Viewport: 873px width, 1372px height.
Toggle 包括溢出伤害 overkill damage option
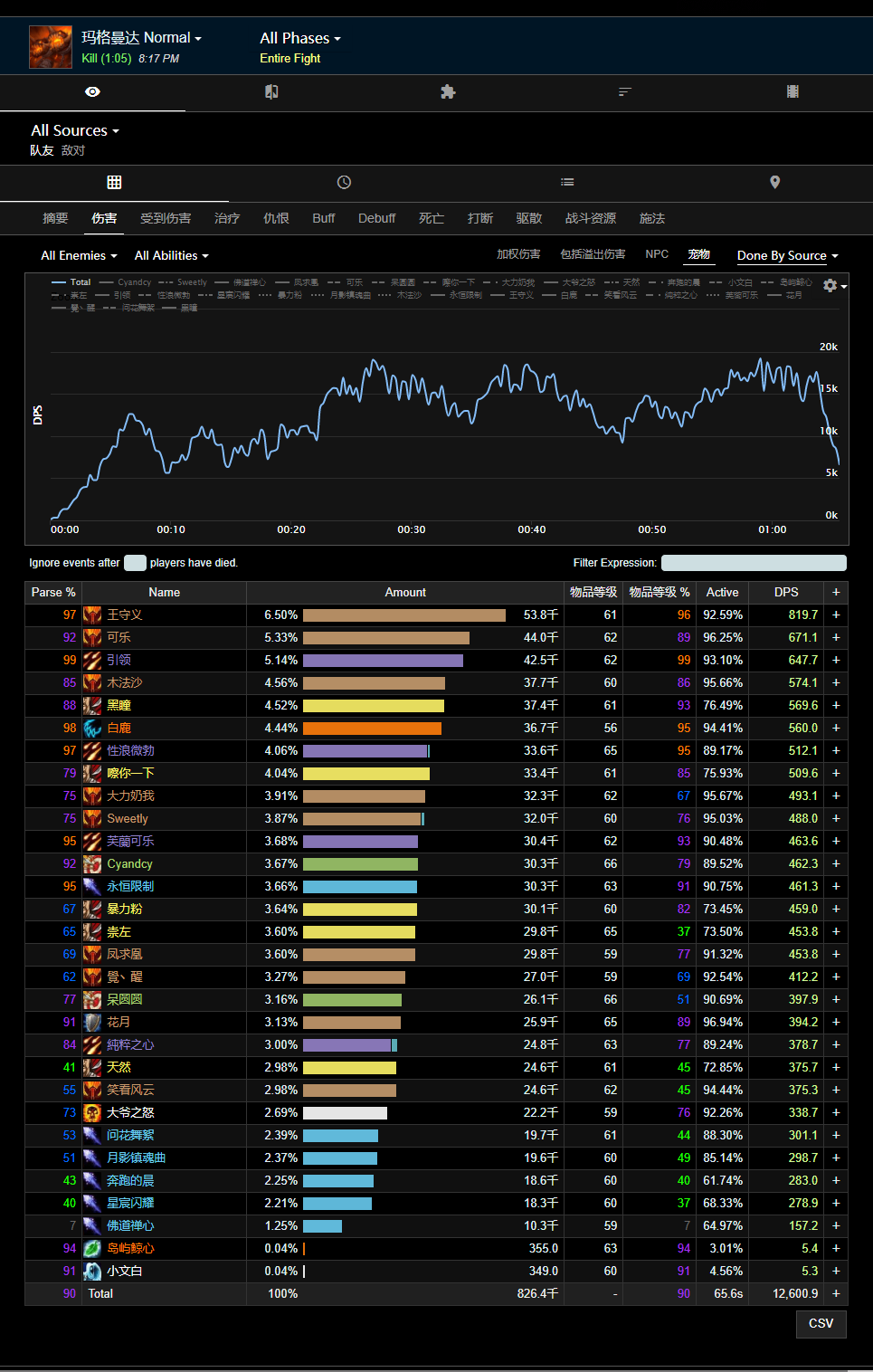pyautogui.click(x=593, y=254)
